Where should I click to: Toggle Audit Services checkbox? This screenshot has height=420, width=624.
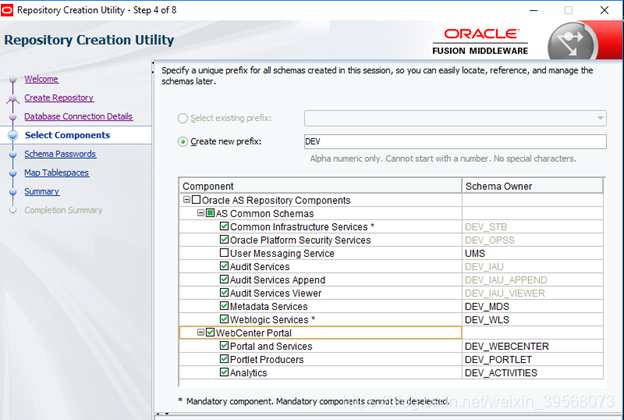[x=224, y=266]
